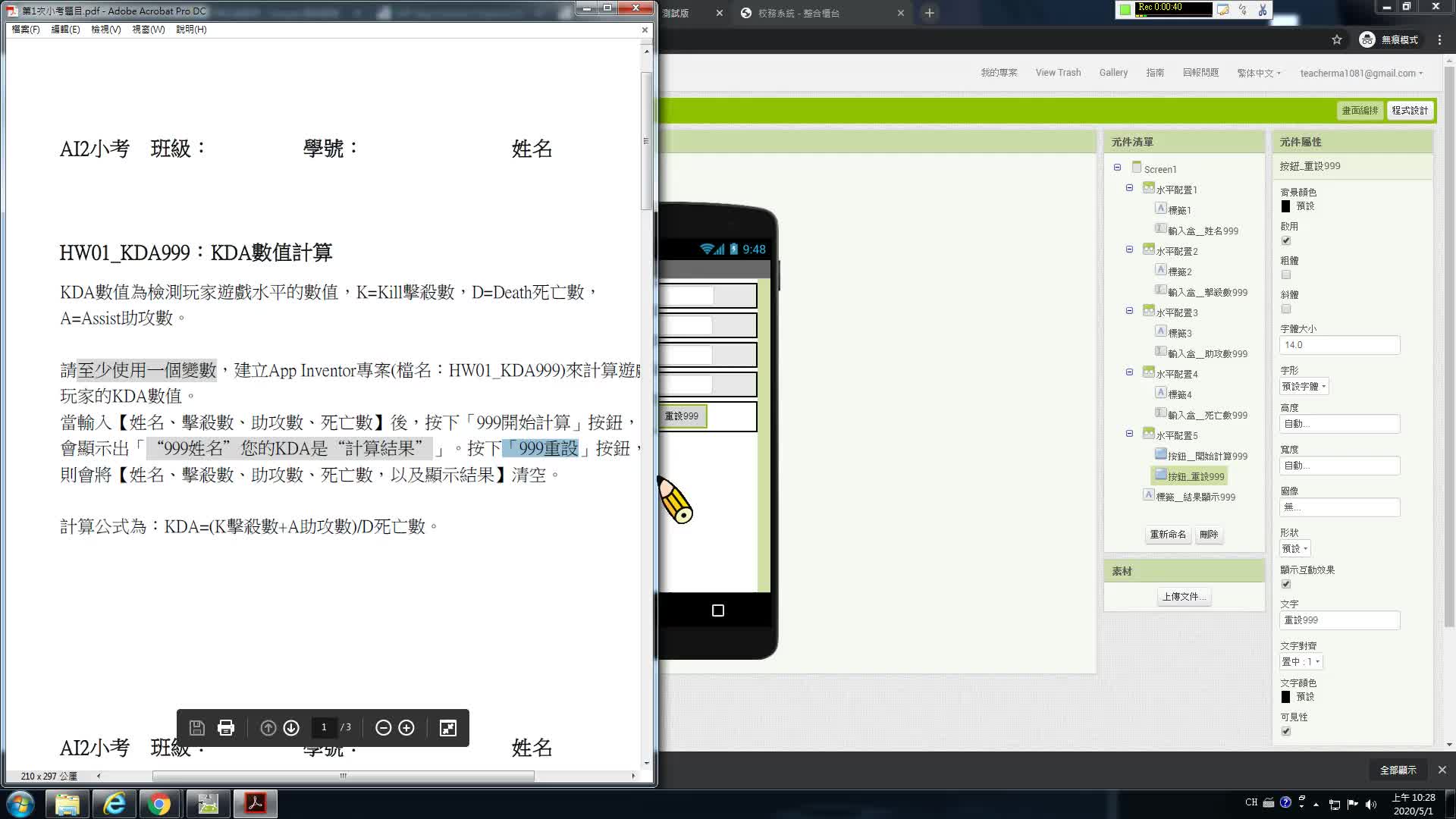Screen dimensions: 1456x819
Task: Open the 文字對齊 text alignment dropdown
Action: pos(1301,662)
